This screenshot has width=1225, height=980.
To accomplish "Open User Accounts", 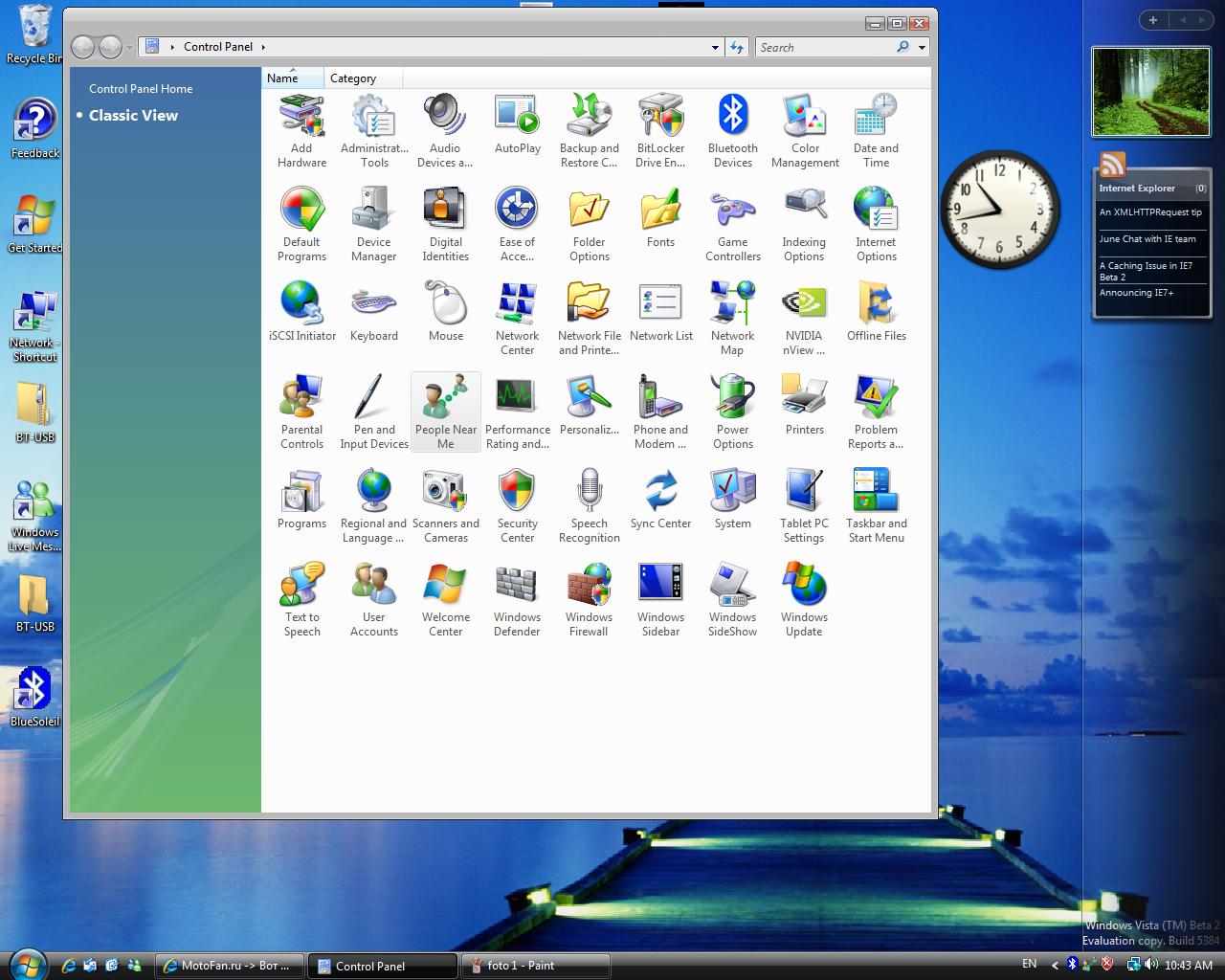I will [x=374, y=600].
